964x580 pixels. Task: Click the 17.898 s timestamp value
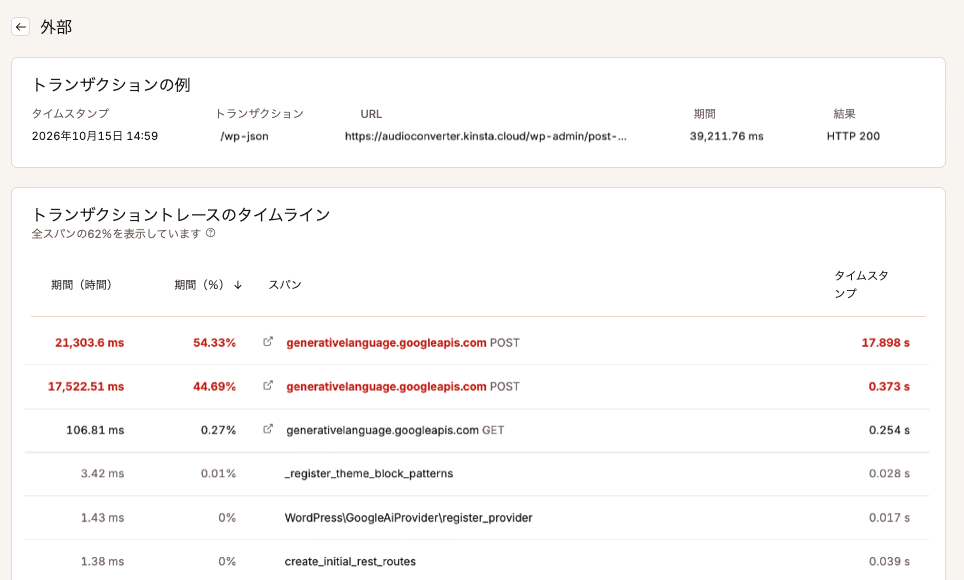pos(885,343)
